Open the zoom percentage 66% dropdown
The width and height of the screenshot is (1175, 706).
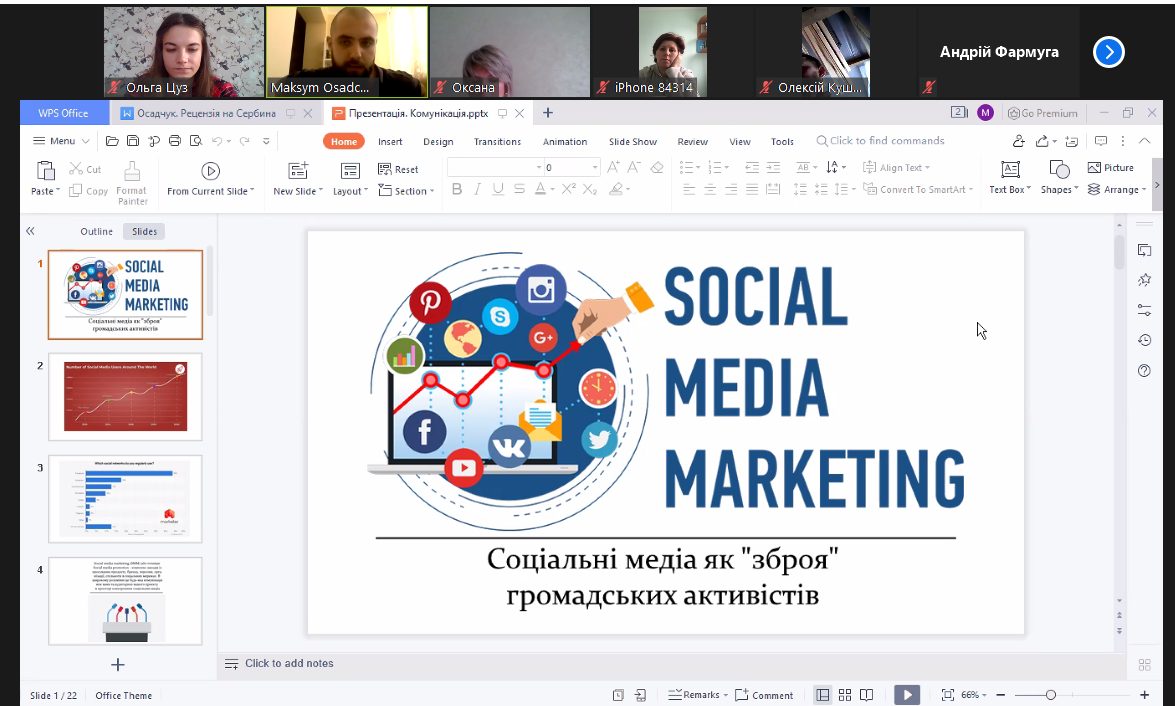click(x=974, y=695)
